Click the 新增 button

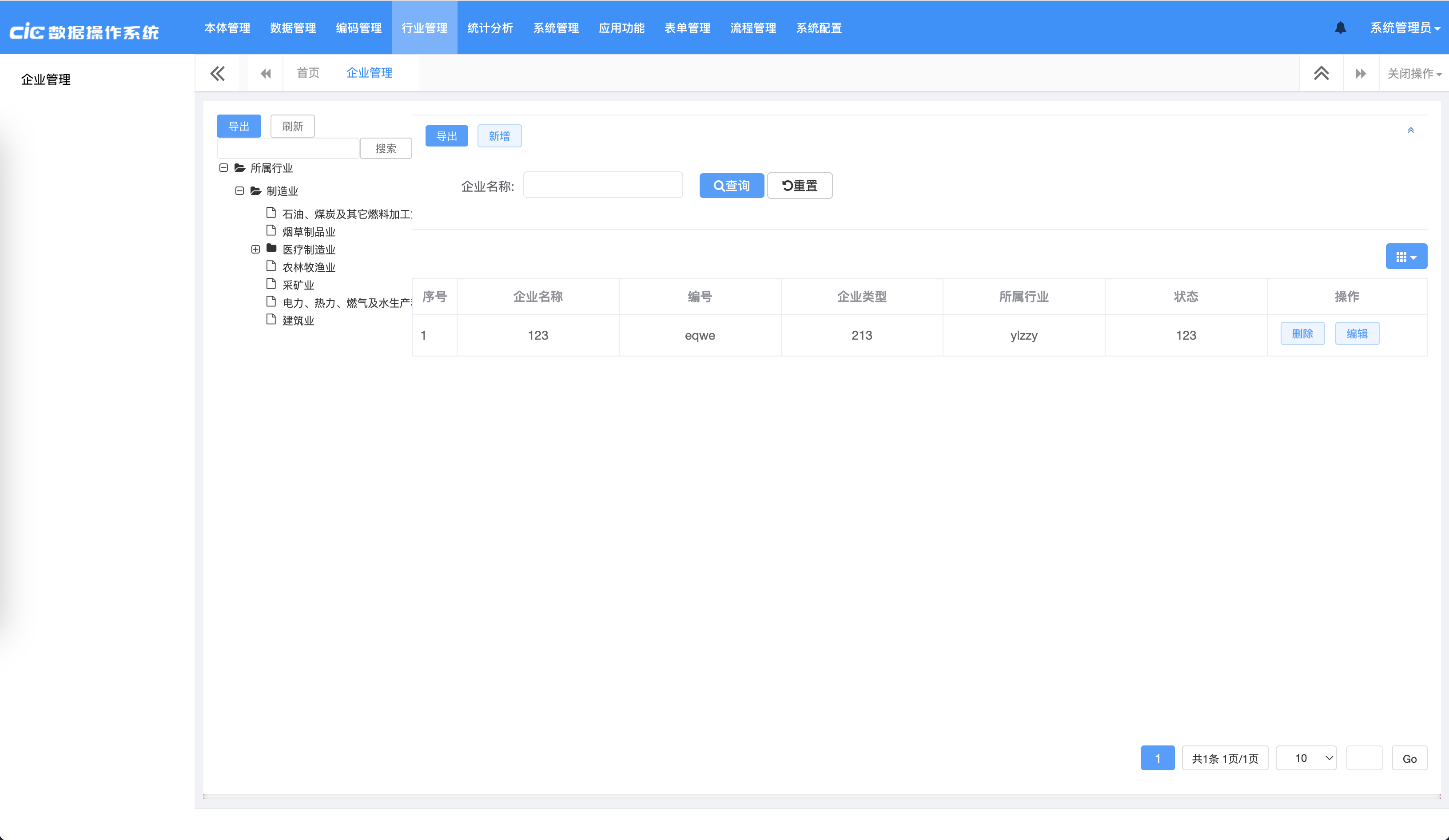coord(499,136)
